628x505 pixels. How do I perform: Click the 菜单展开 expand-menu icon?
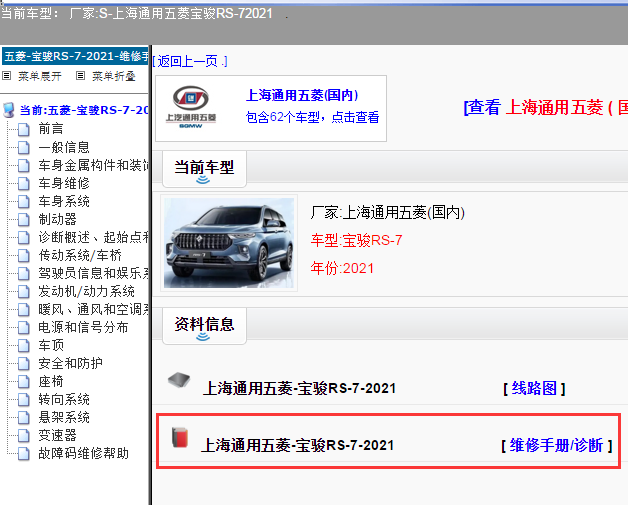coord(7,75)
